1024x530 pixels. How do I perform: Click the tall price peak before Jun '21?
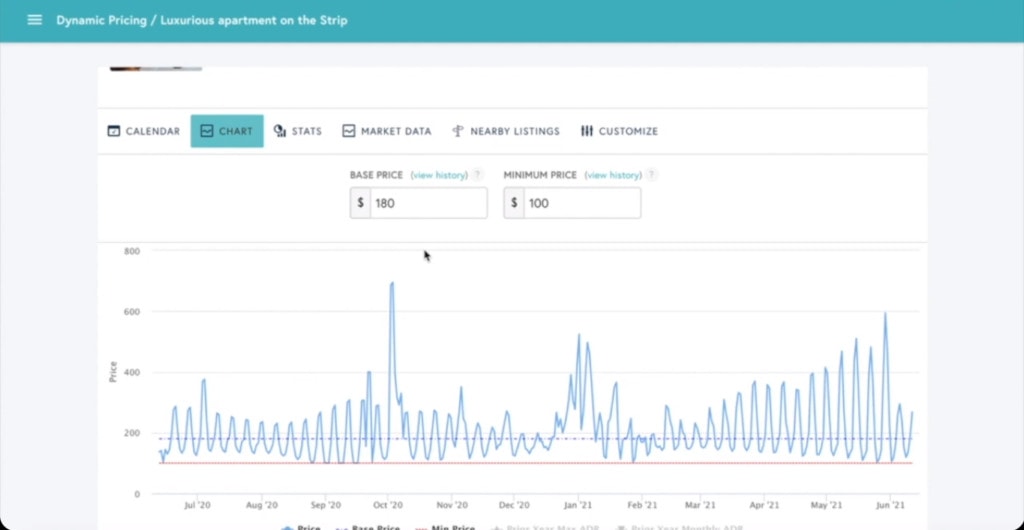click(886, 314)
